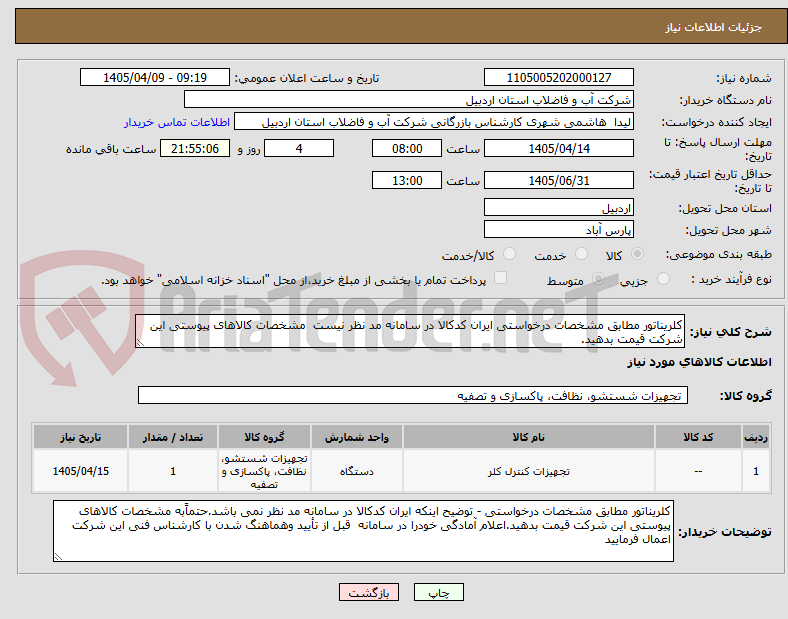Select the متوسط purchase type radio
The width and height of the screenshot is (788, 619).
pos(598,278)
